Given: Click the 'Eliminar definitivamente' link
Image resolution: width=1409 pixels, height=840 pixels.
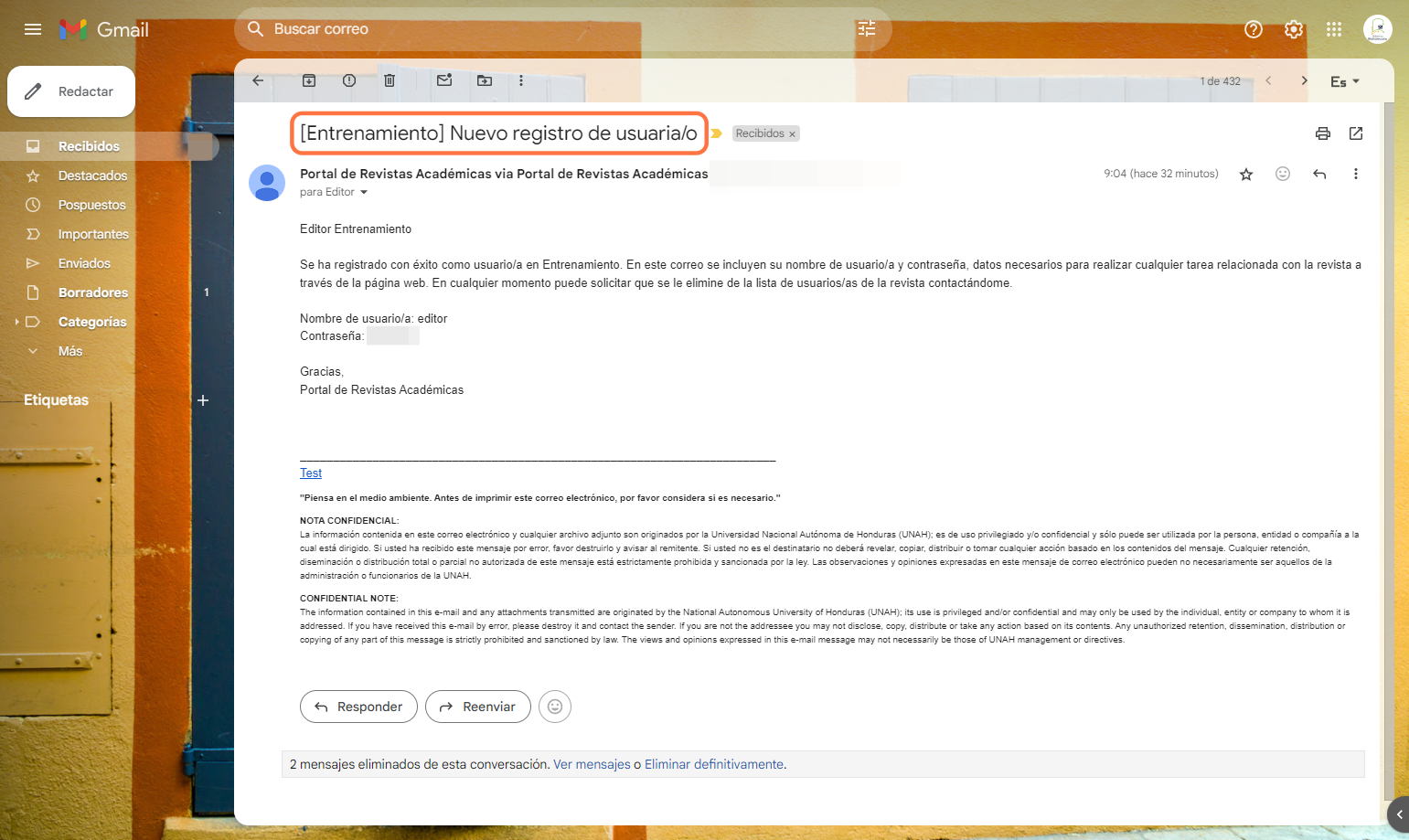Looking at the screenshot, I should point(714,764).
